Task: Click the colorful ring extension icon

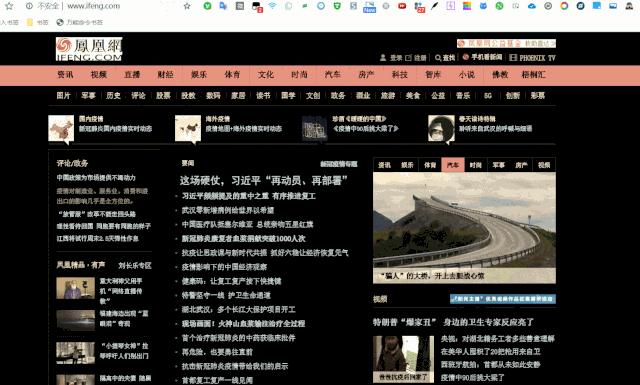Action: [x=564, y=6]
